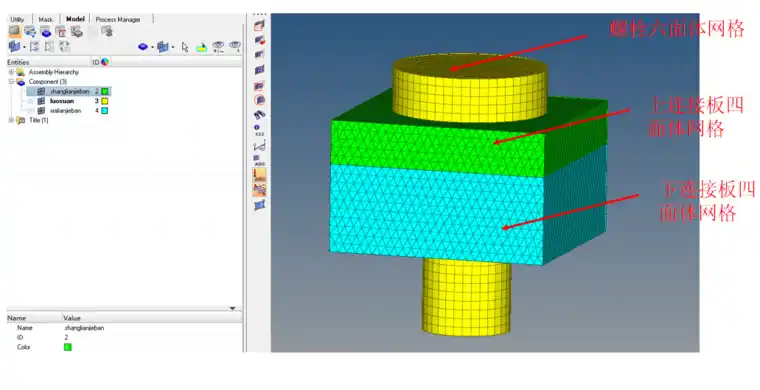This screenshot has height=390, width=760.
Task: Select the Title (1) tree item
Action: click(x=39, y=120)
